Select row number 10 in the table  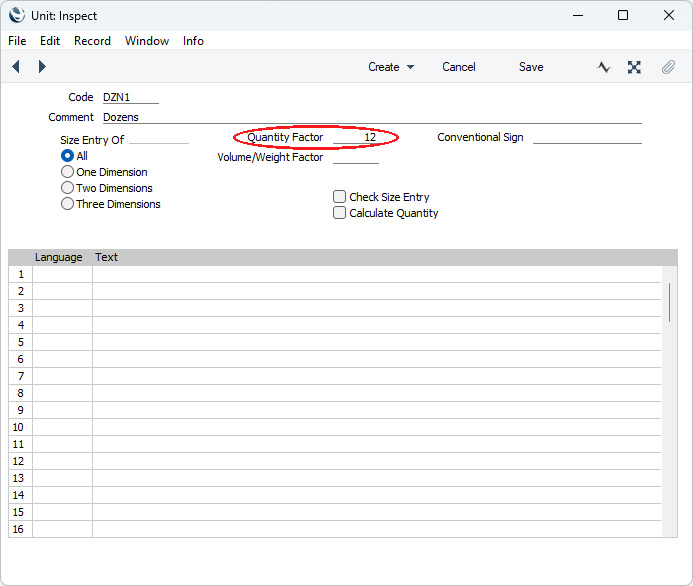21,427
